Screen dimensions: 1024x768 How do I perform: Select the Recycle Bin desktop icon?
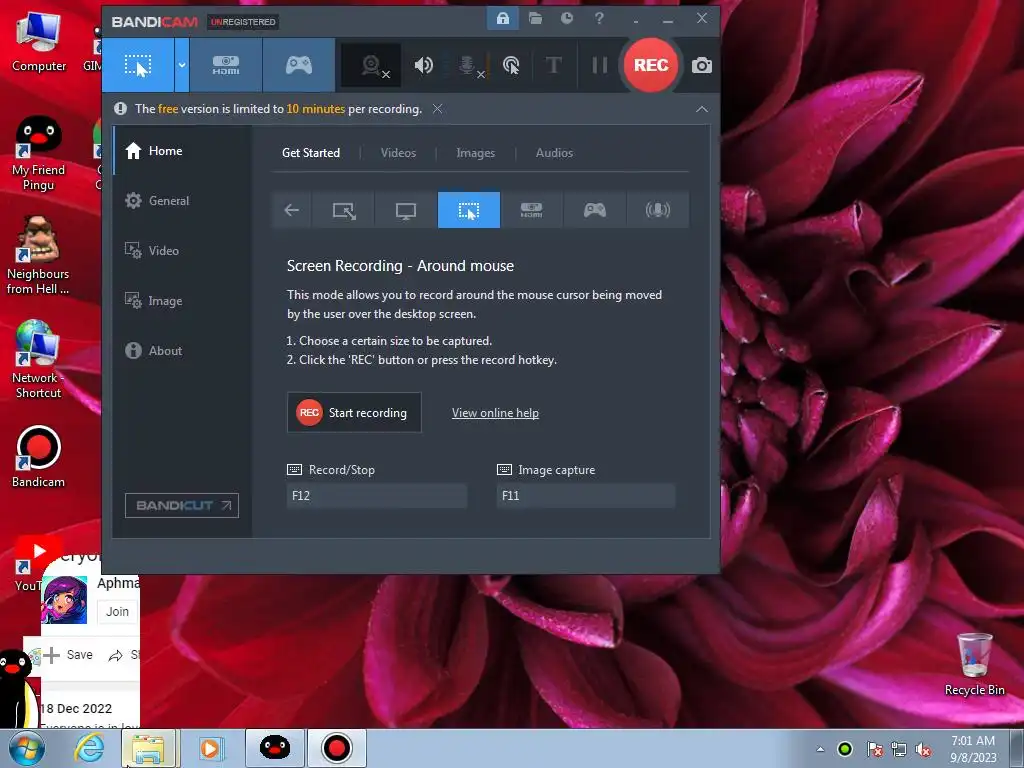(x=974, y=665)
